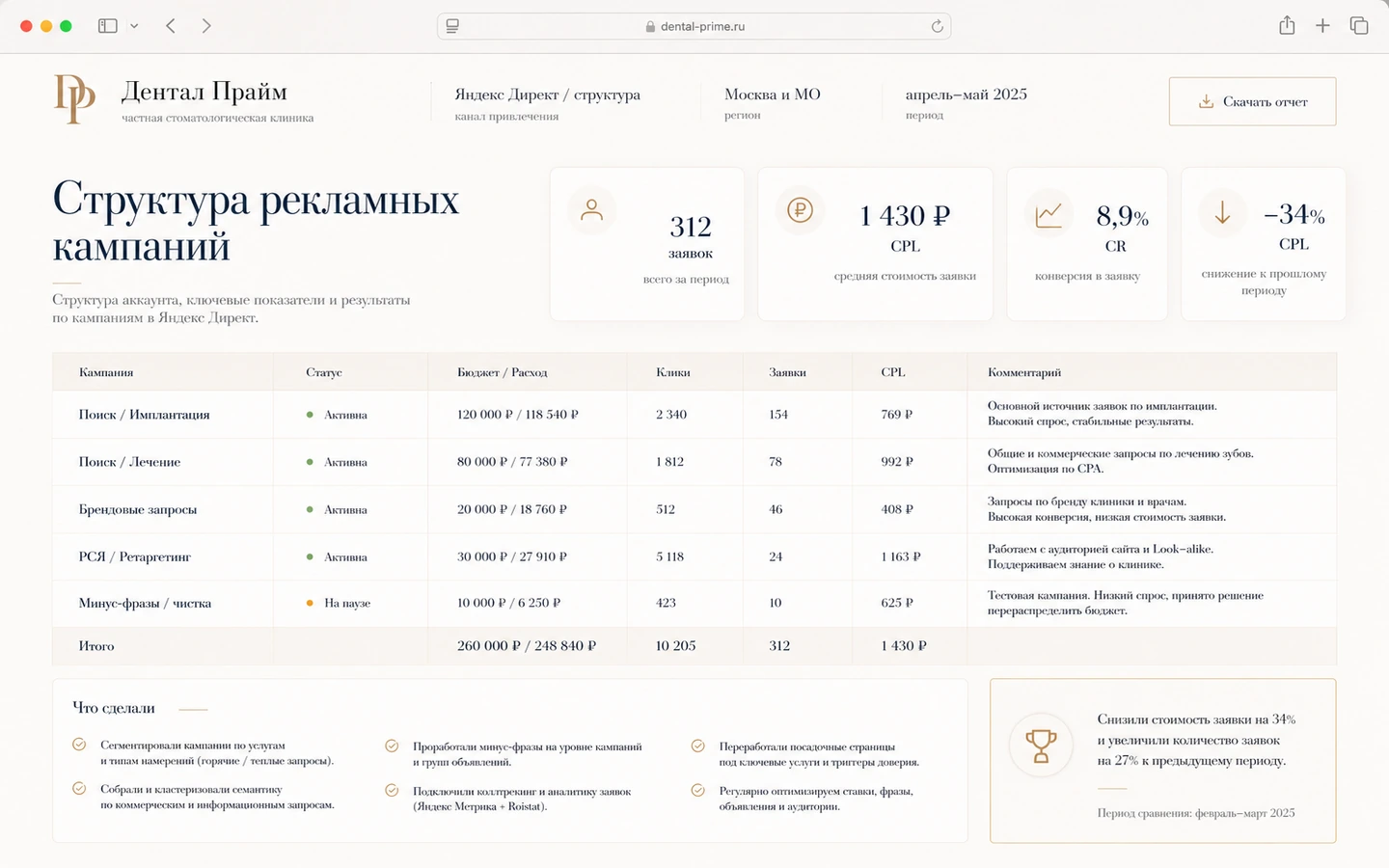
Task: Click the checkmark next to Переработали посадочные страницы
Action: [x=697, y=746]
